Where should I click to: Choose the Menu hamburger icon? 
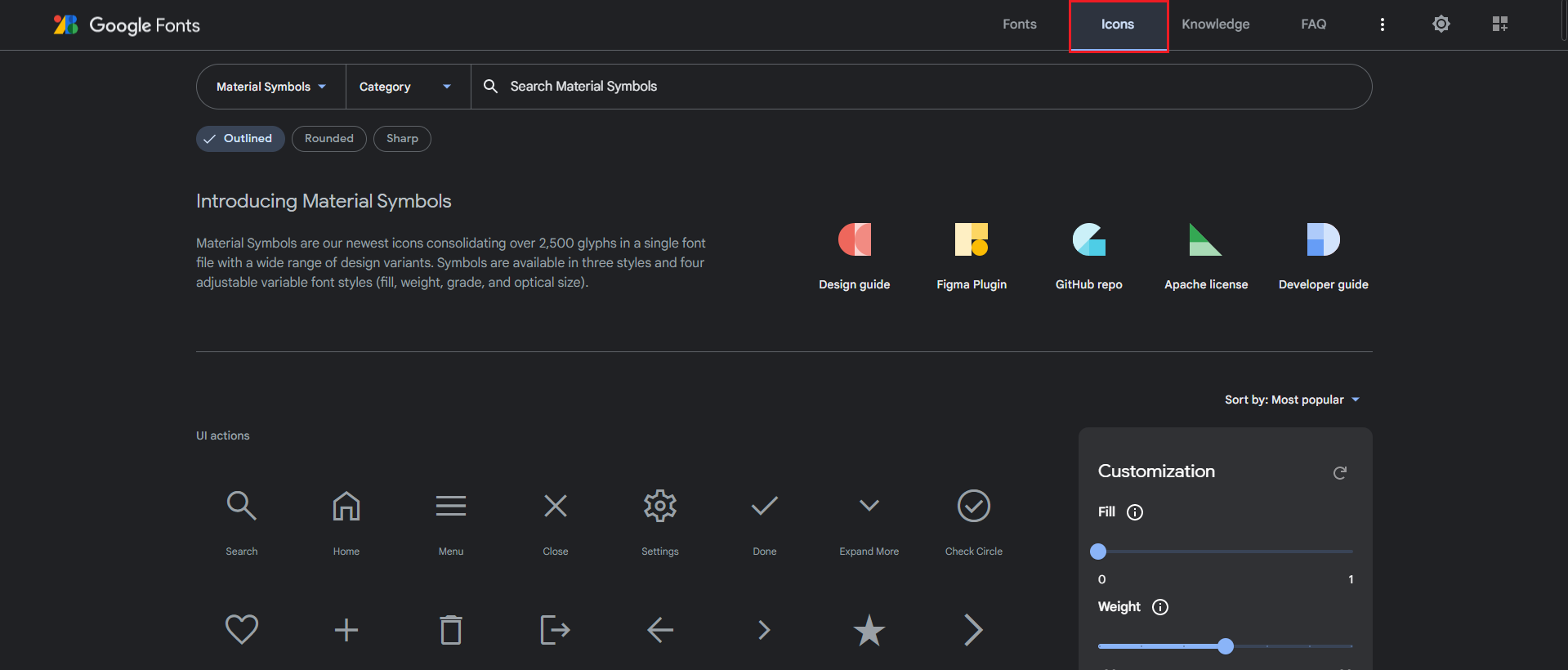tap(451, 506)
